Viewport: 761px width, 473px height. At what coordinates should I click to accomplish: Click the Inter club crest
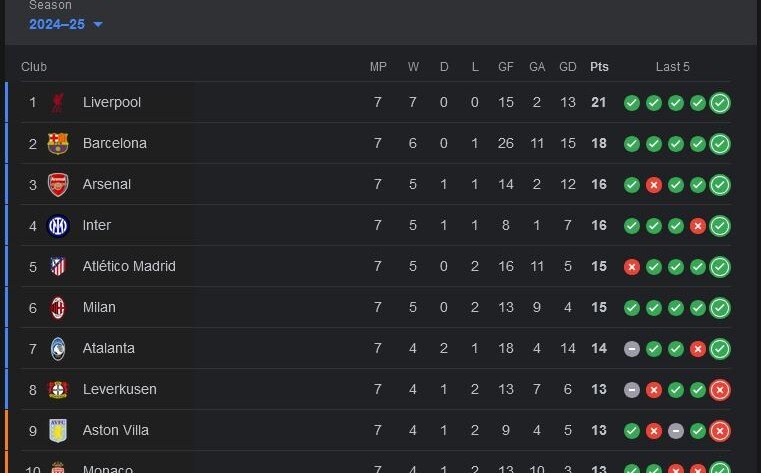point(58,225)
